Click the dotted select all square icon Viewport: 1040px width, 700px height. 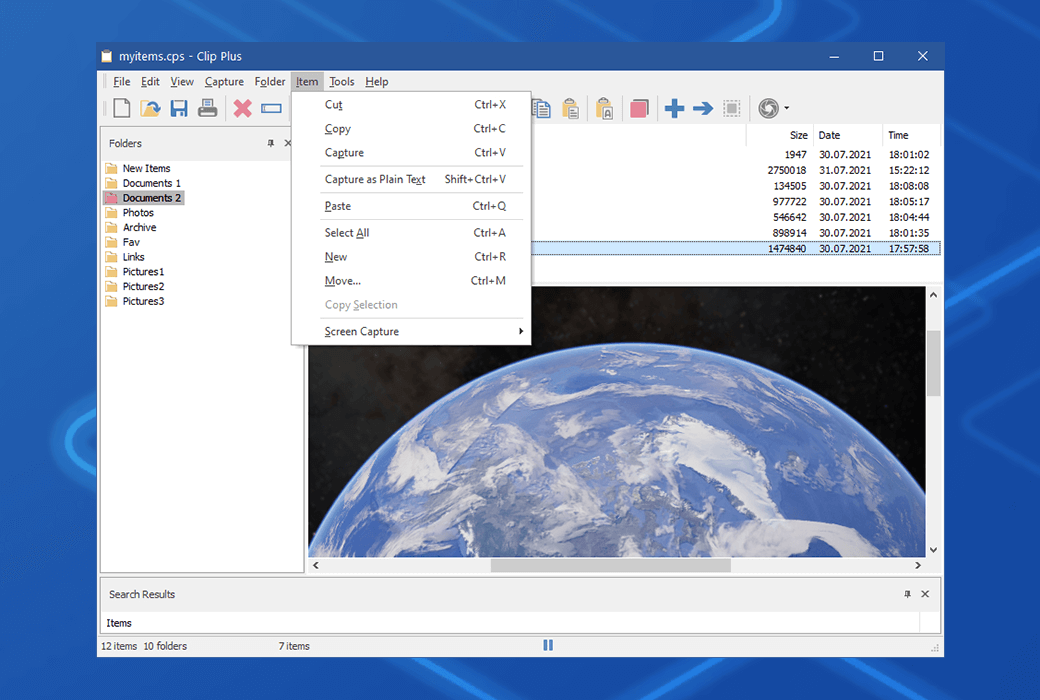point(732,108)
